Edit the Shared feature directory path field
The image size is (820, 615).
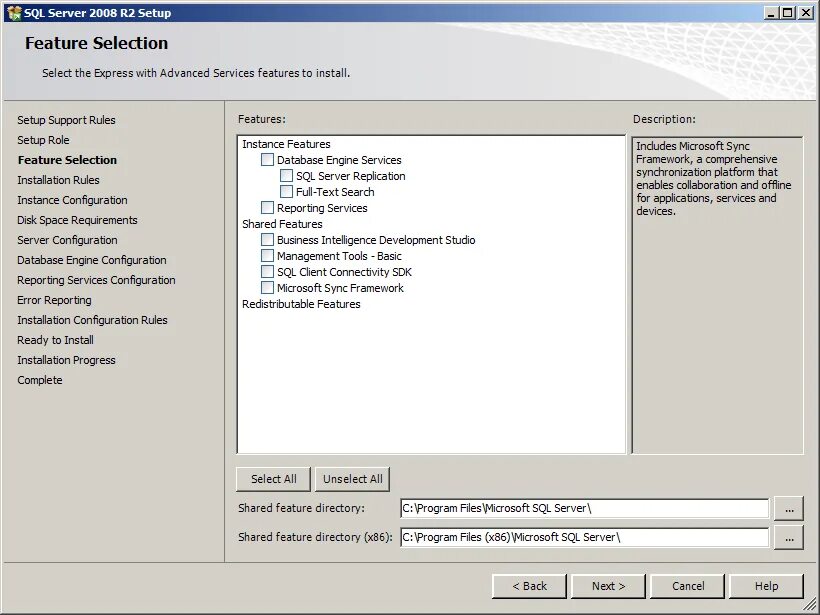point(585,508)
